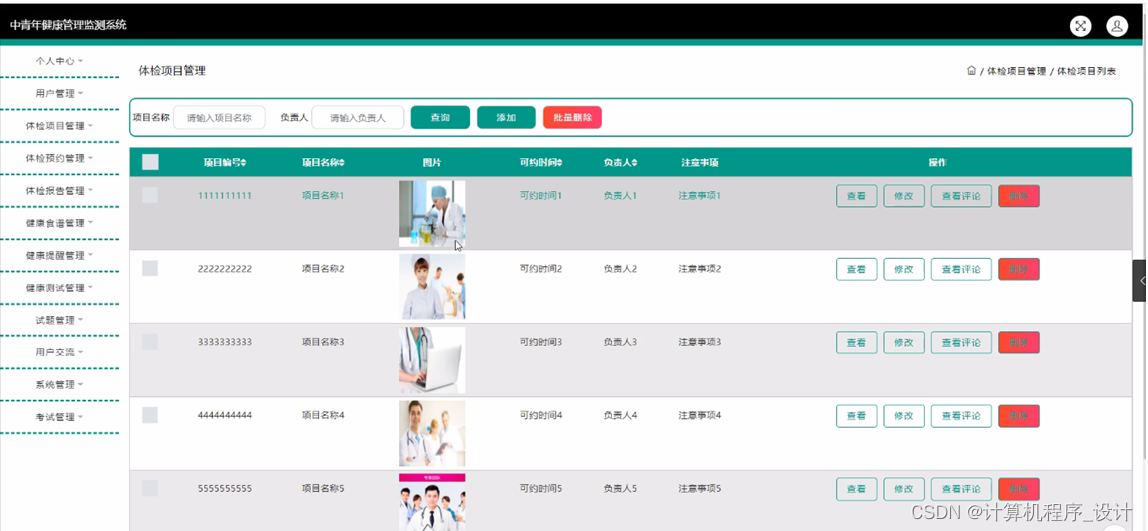Expand the 体检报告管理 sidebar menu

pos(59,190)
